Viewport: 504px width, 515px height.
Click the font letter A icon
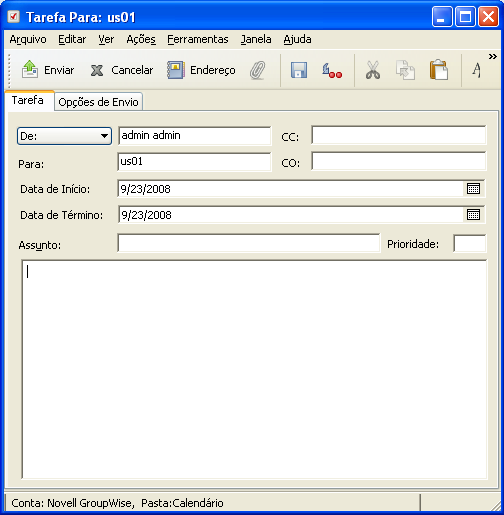click(x=477, y=70)
